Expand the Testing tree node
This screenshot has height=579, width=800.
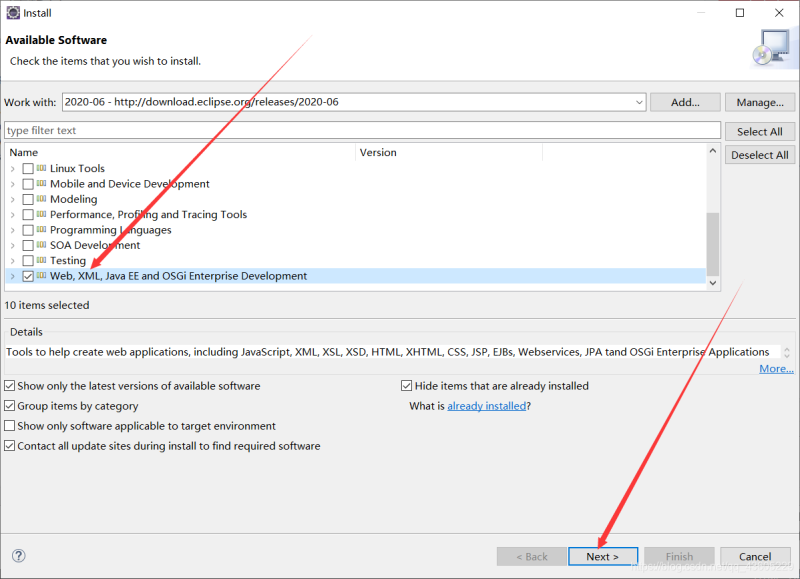(x=13, y=261)
